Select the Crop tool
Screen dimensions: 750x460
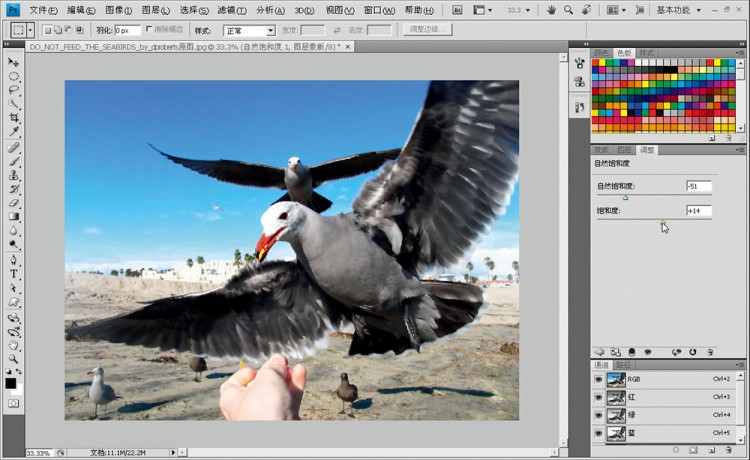pos(14,117)
